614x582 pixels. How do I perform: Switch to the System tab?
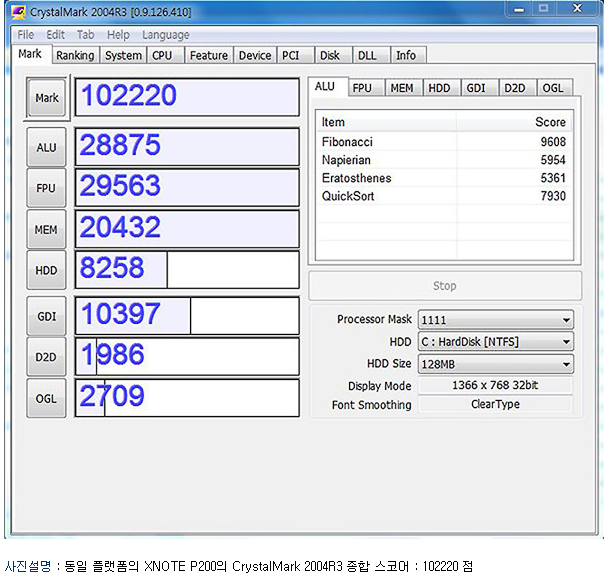(123, 56)
